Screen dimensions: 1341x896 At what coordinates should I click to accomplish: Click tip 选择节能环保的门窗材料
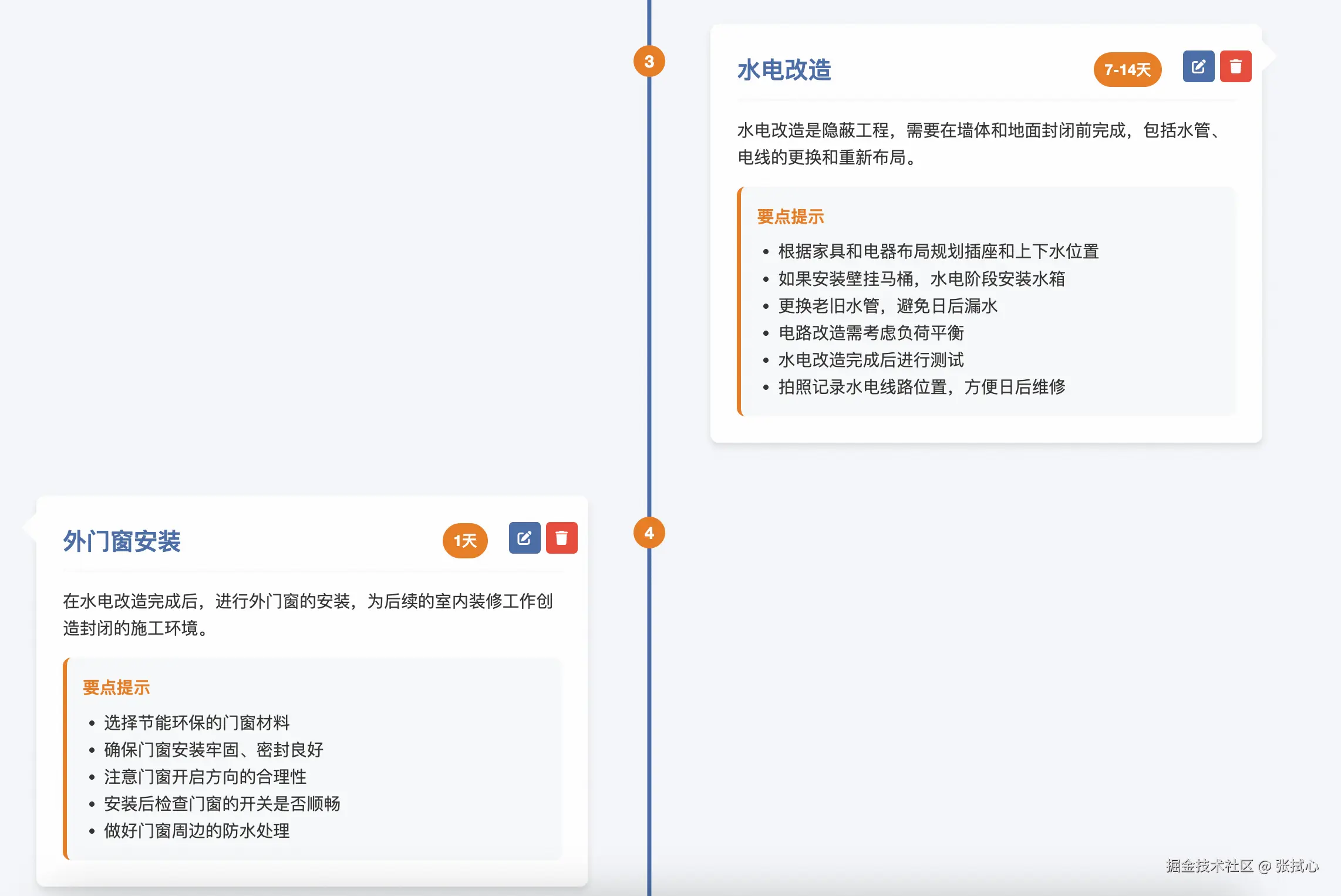(197, 723)
